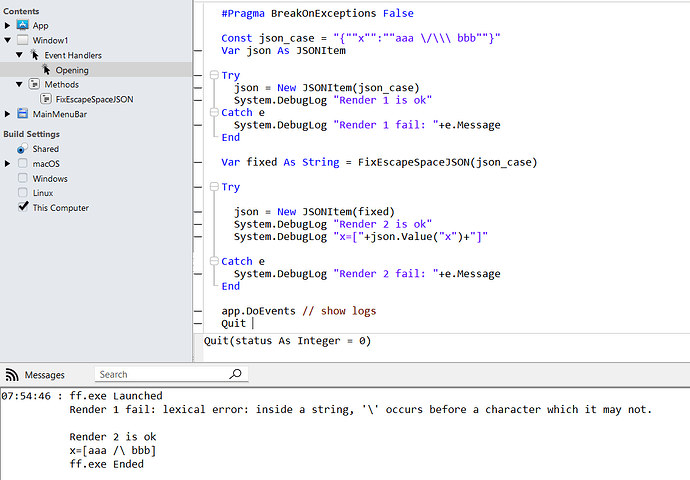Click the Build Settings section header
690x480 pixels.
point(31,134)
